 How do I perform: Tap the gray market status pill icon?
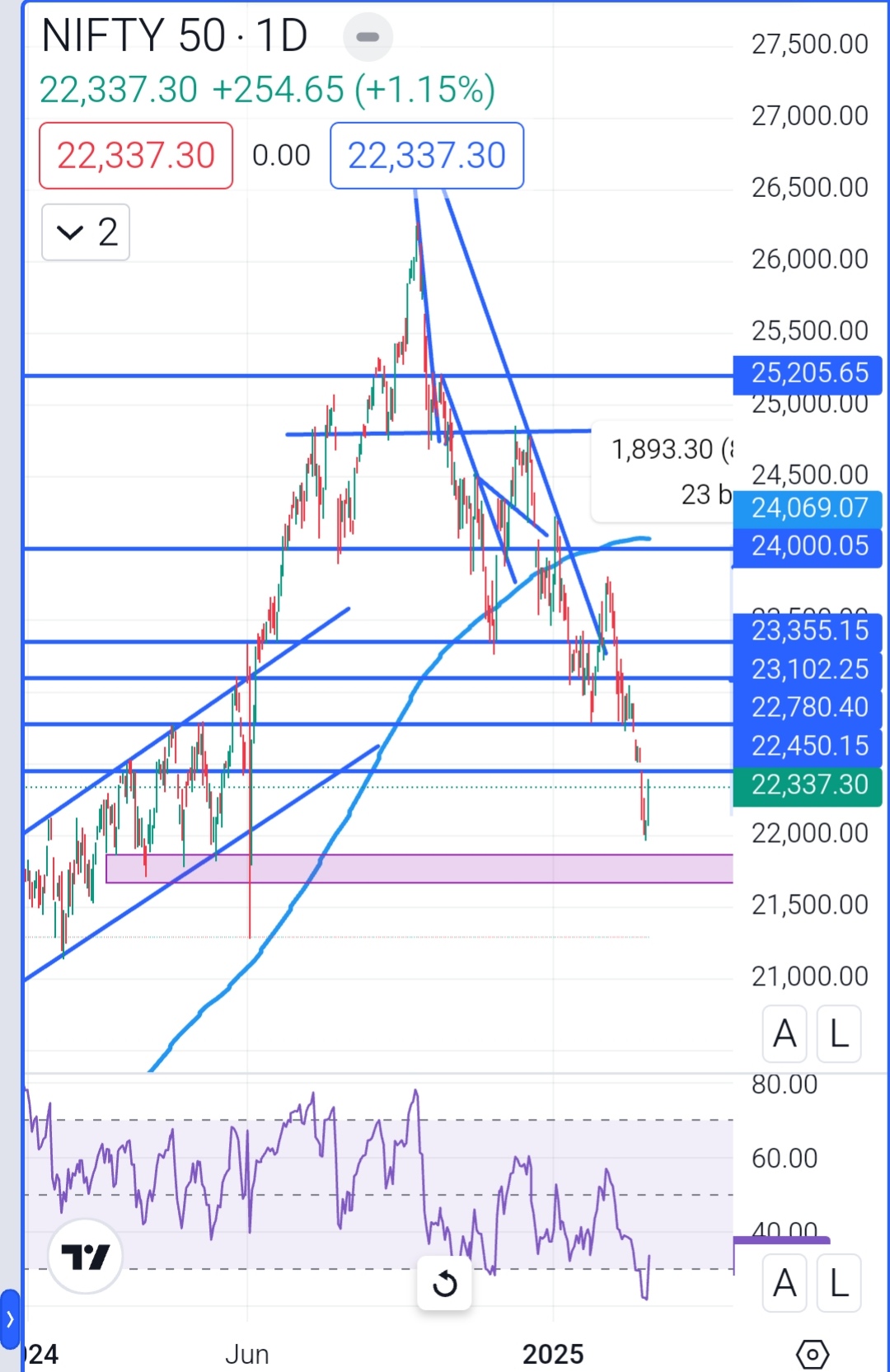tap(368, 36)
